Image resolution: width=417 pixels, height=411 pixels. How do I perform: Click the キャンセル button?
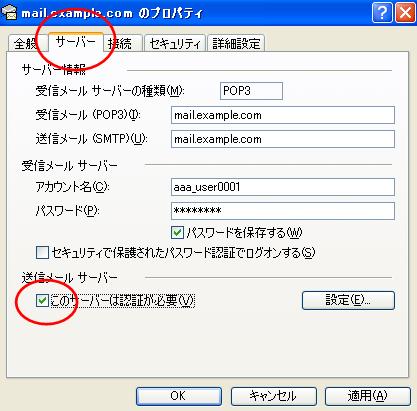[273, 396]
